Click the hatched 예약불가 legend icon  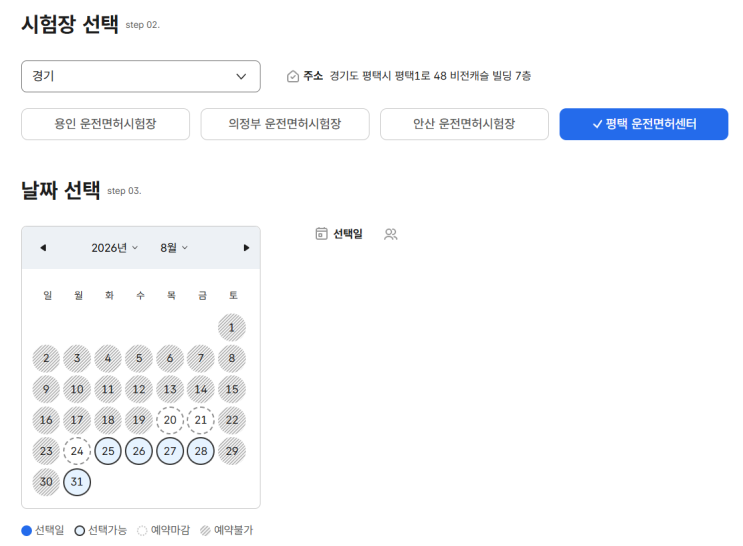205,531
